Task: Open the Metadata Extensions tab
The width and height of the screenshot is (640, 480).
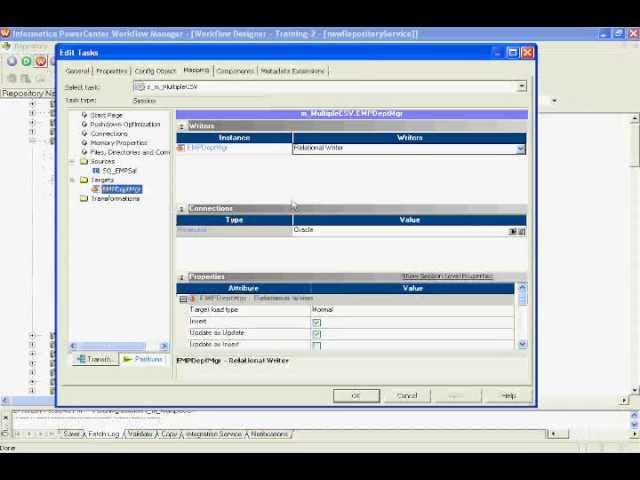Action: [x=292, y=71]
